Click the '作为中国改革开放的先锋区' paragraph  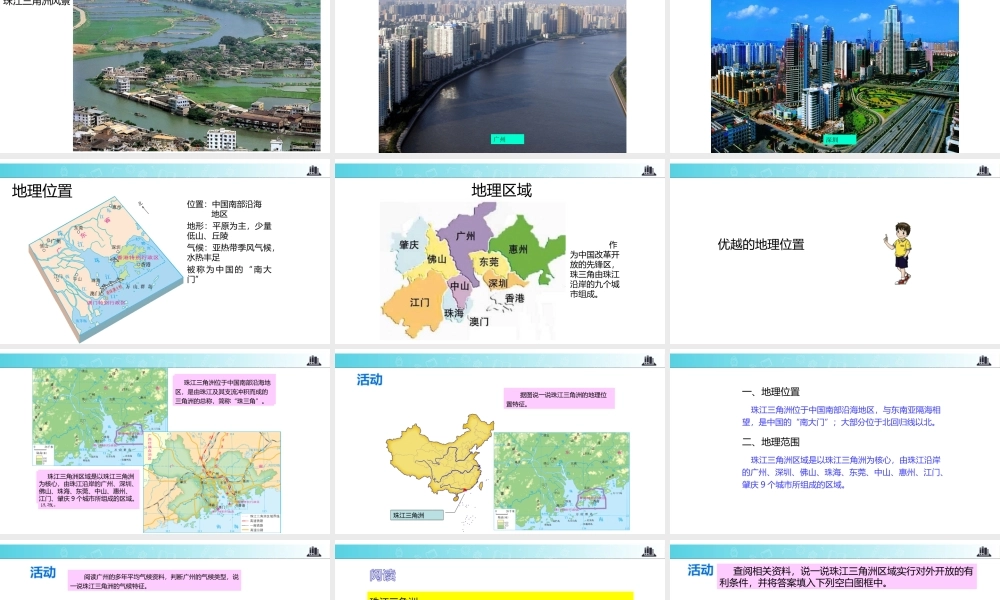click(594, 269)
